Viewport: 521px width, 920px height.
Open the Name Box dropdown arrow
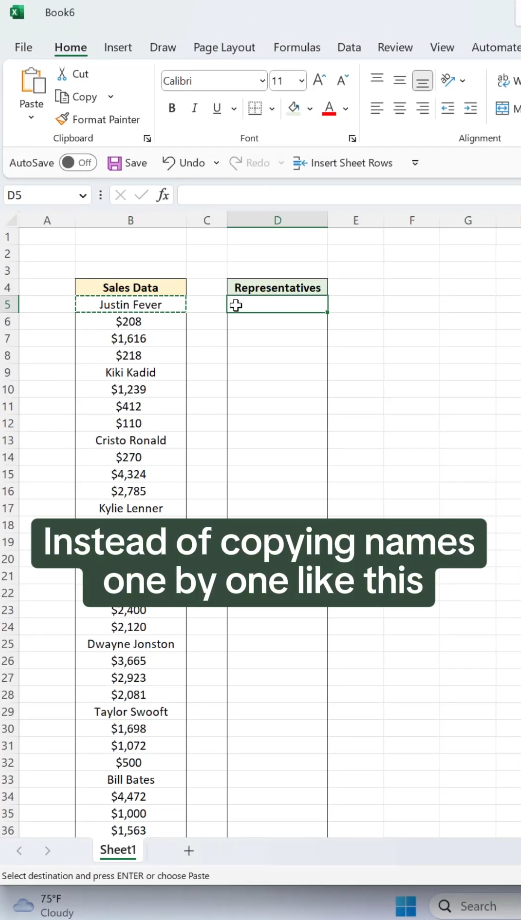(x=83, y=195)
